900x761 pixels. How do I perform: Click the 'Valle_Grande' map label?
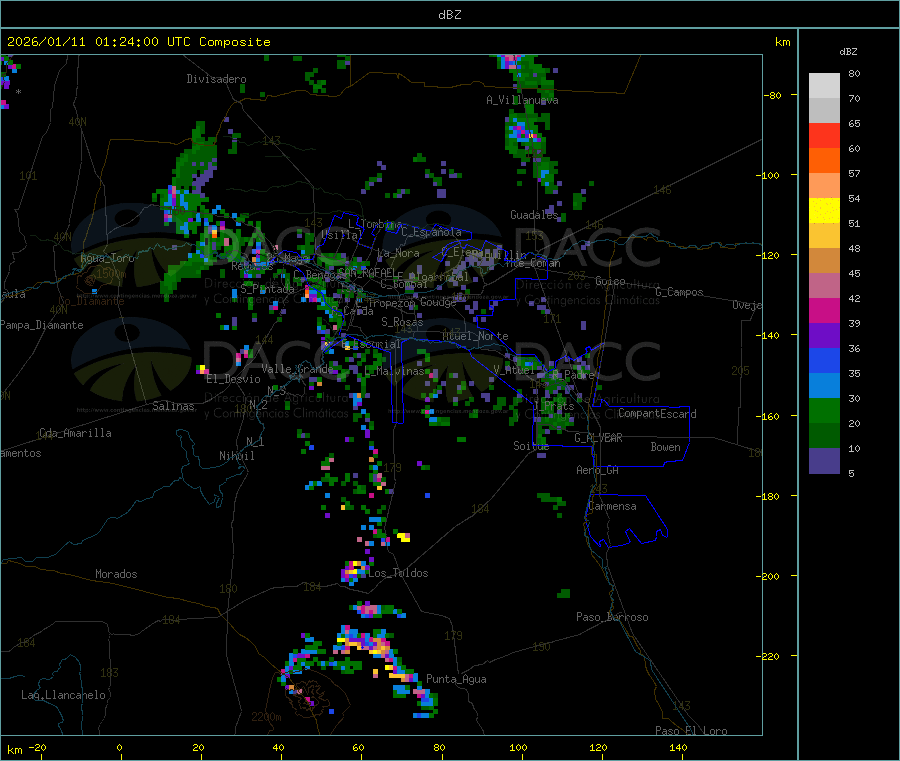click(x=297, y=368)
